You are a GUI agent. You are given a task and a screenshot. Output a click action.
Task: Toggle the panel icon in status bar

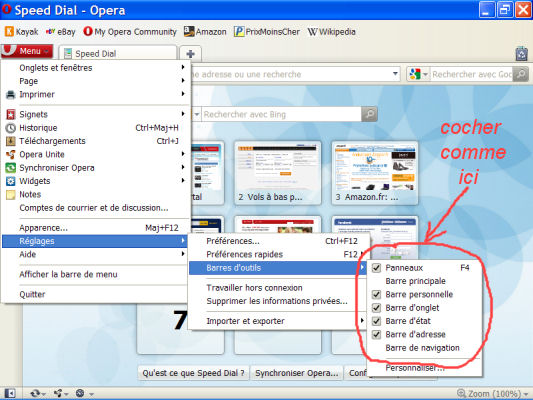pos(10,394)
